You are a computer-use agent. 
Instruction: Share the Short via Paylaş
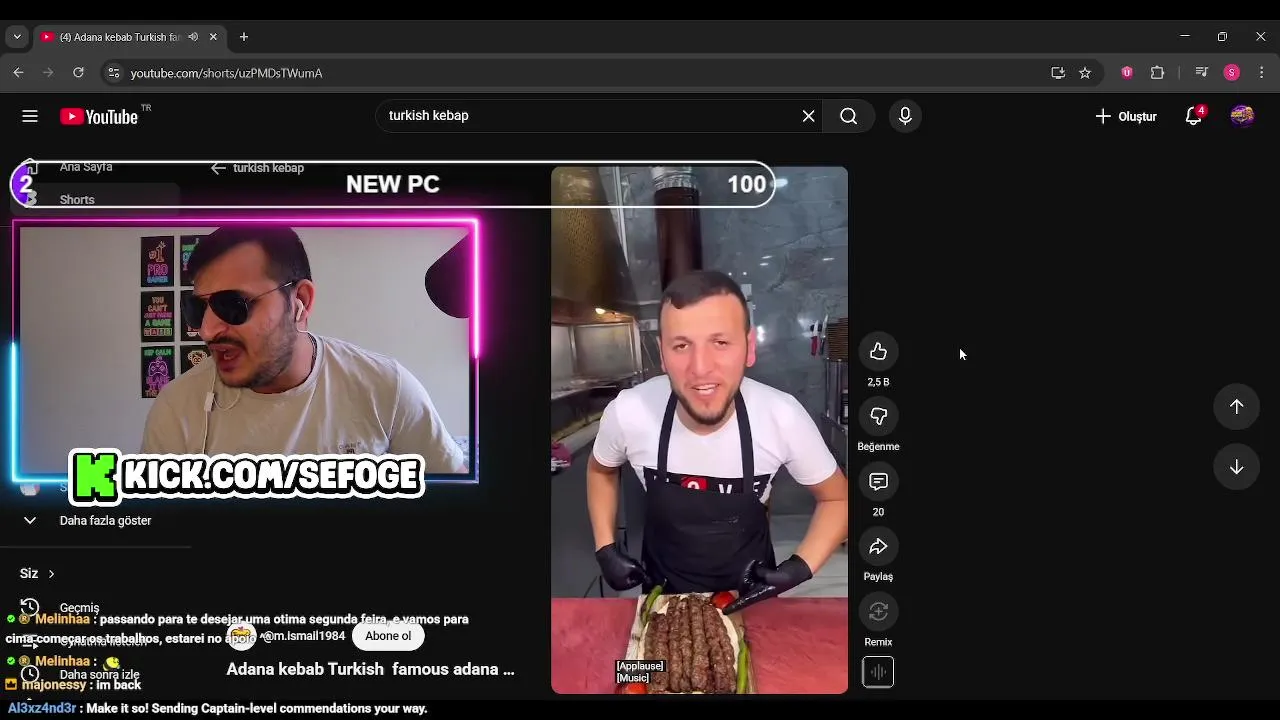click(878, 546)
